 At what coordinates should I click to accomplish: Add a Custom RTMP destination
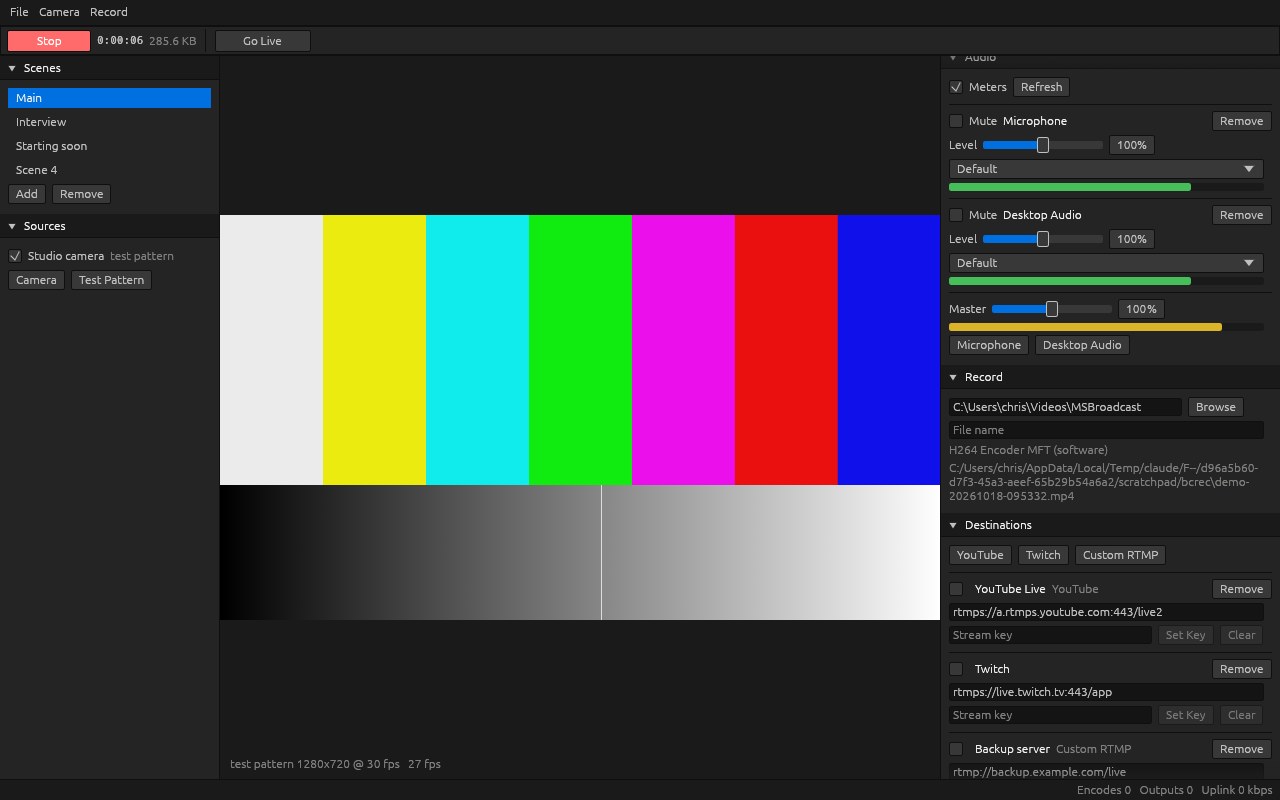click(x=1121, y=555)
